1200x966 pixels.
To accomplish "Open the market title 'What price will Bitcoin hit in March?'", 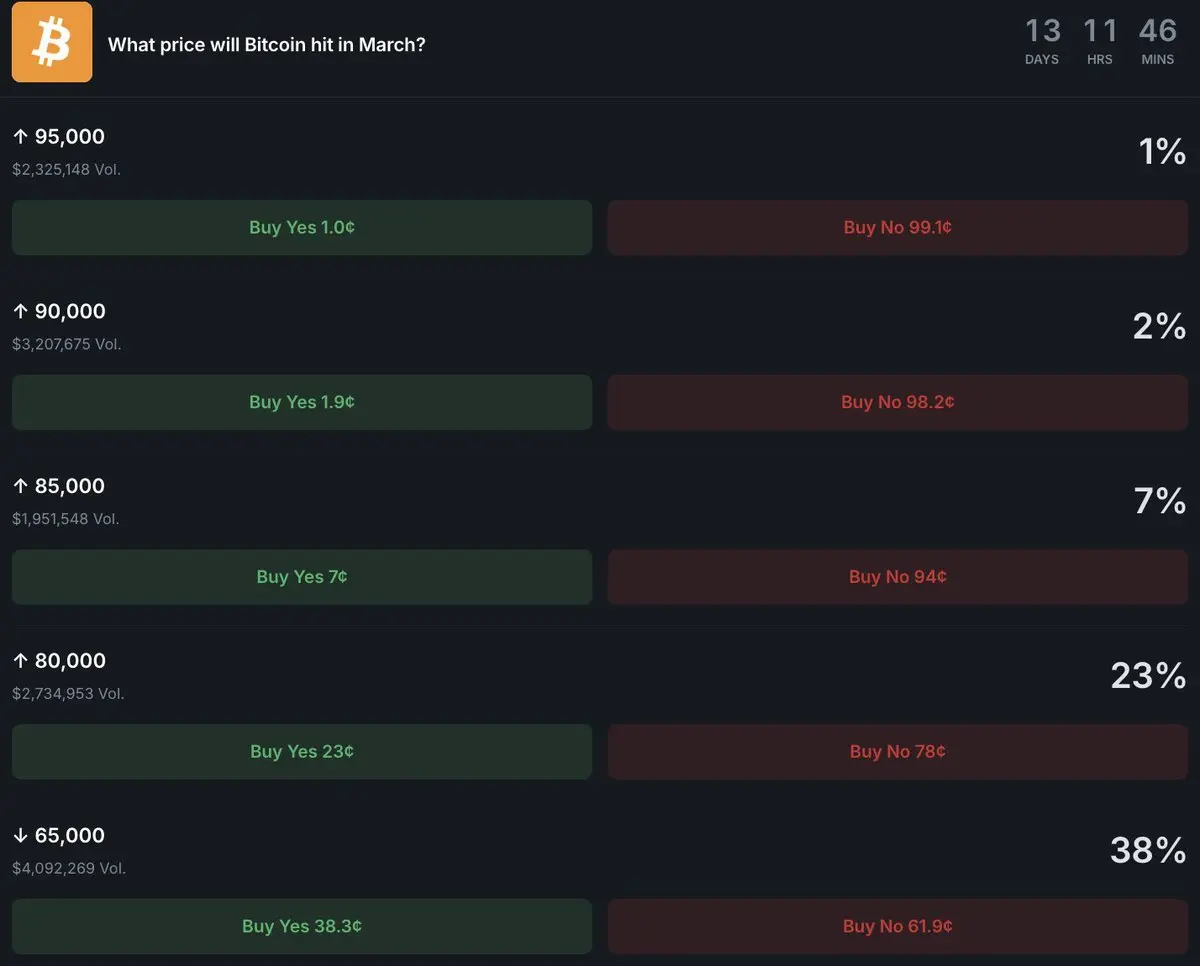I will click(266, 45).
